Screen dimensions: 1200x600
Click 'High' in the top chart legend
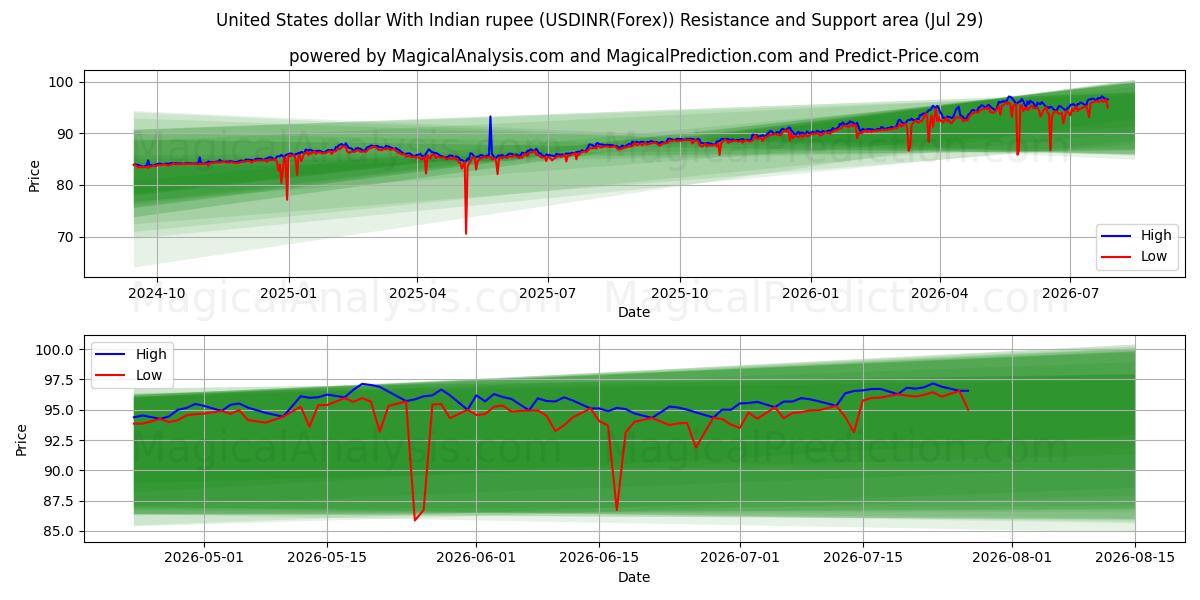coord(1156,236)
